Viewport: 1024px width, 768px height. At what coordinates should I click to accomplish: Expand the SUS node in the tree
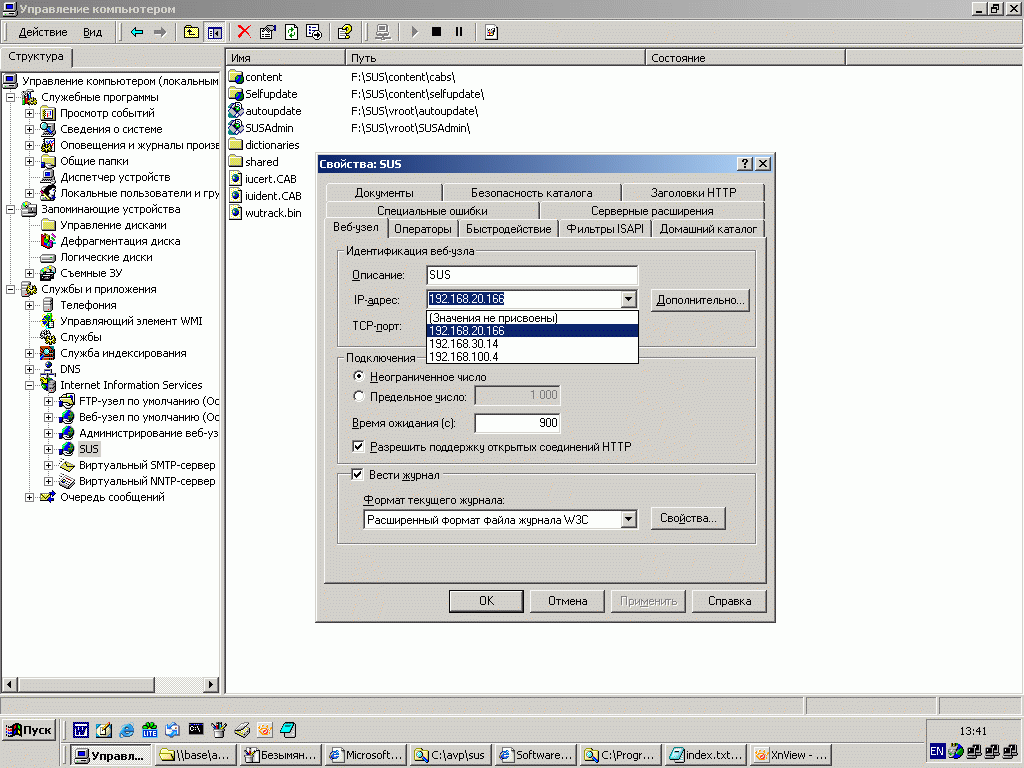point(48,449)
